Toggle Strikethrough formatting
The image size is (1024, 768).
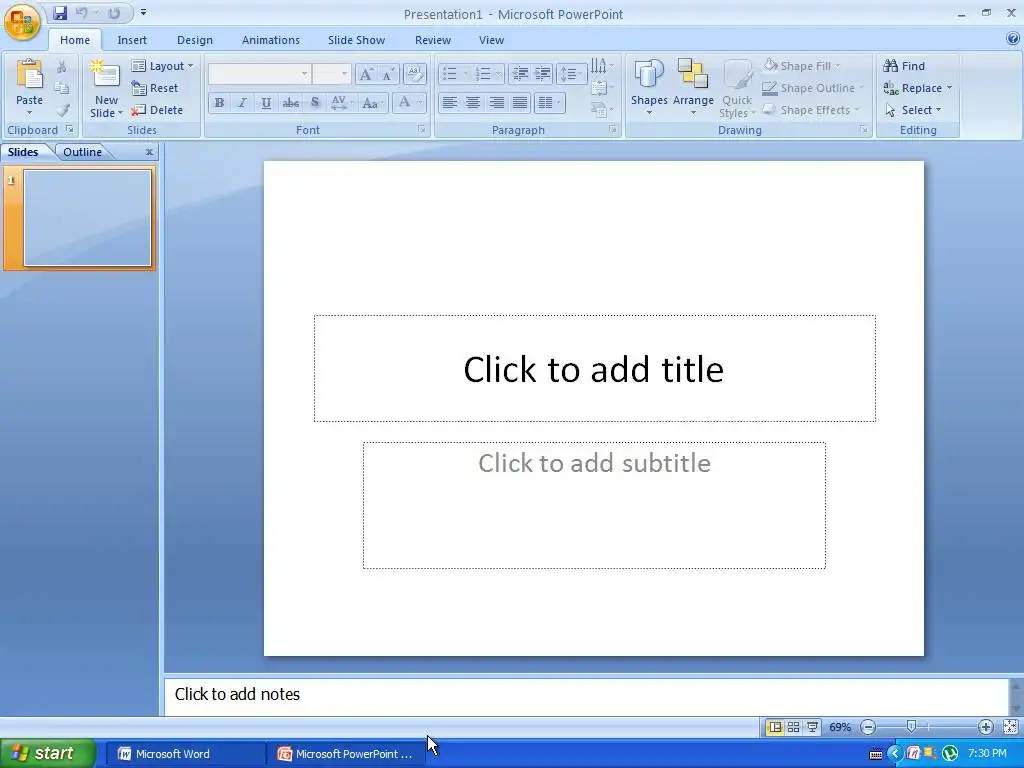pyautogui.click(x=291, y=103)
